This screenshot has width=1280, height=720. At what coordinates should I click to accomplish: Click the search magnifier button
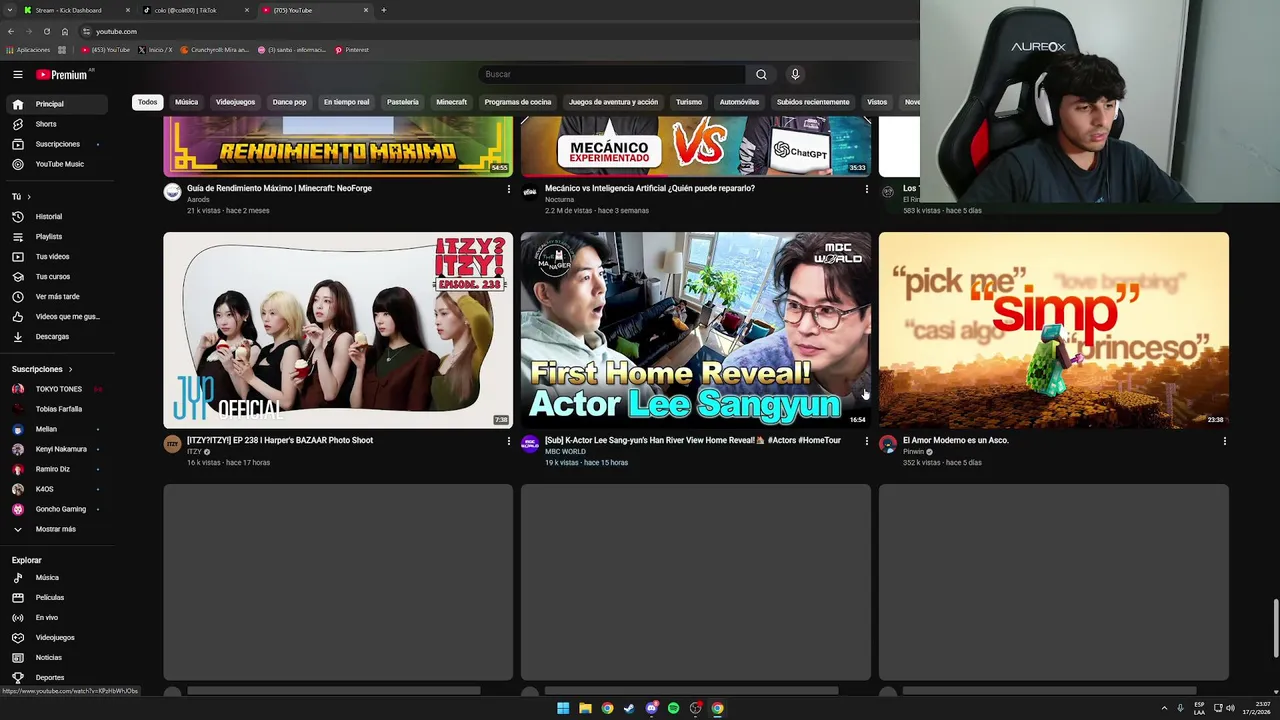[x=761, y=74]
